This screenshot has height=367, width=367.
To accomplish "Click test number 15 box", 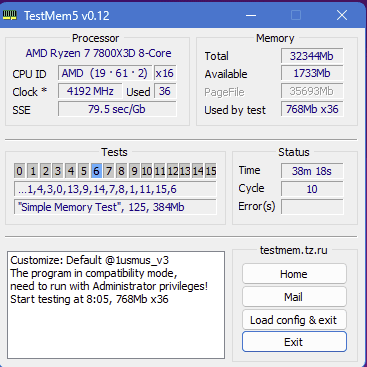I will pyautogui.click(x=210, y=171).
